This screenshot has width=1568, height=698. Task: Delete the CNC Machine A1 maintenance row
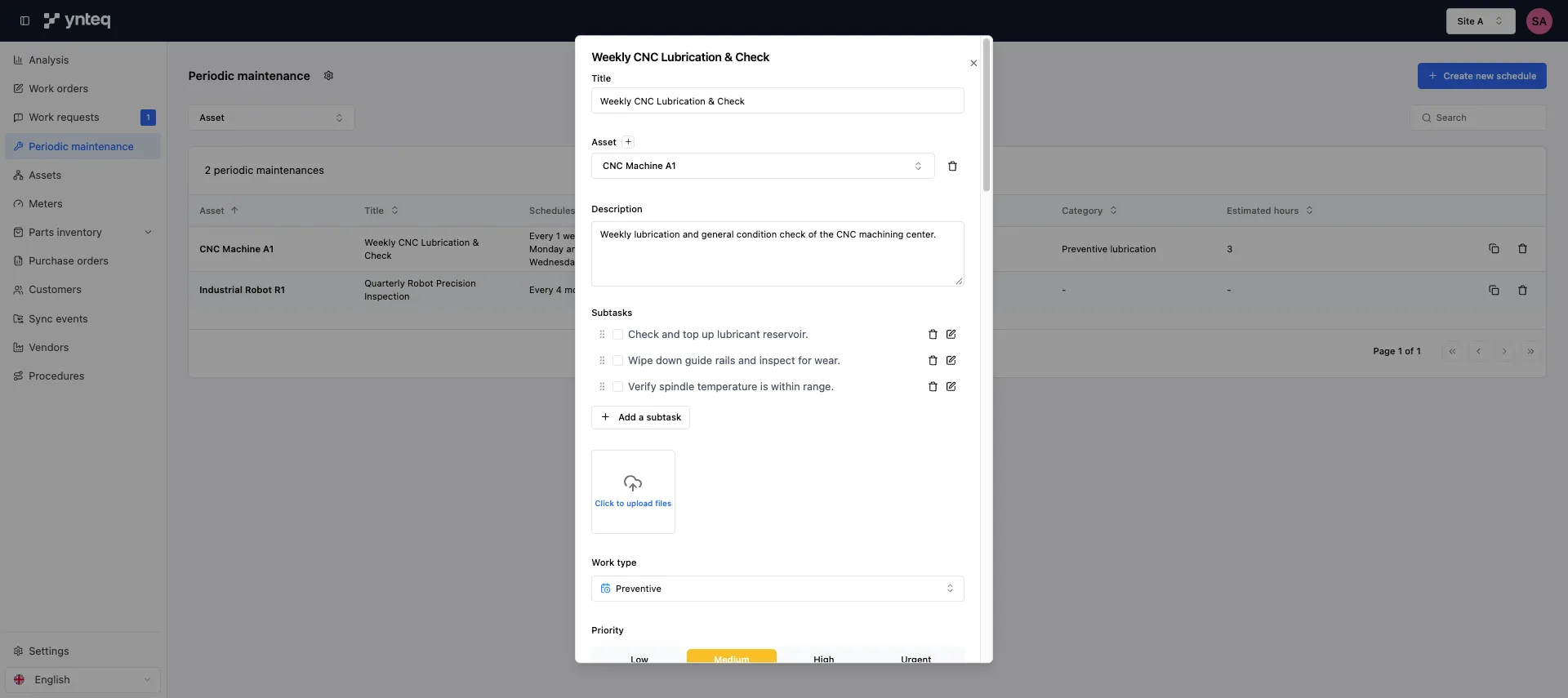tap(1522, 249)
